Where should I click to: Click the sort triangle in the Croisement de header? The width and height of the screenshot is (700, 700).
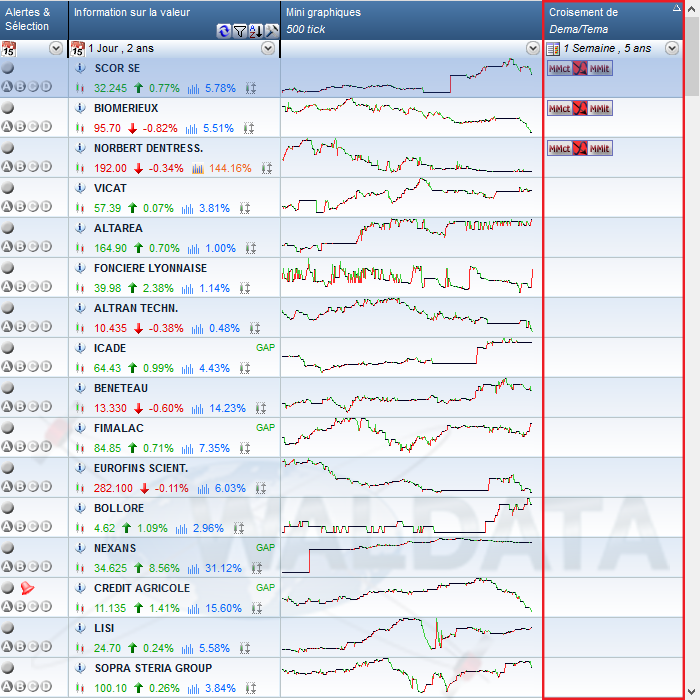click(677, 8)
